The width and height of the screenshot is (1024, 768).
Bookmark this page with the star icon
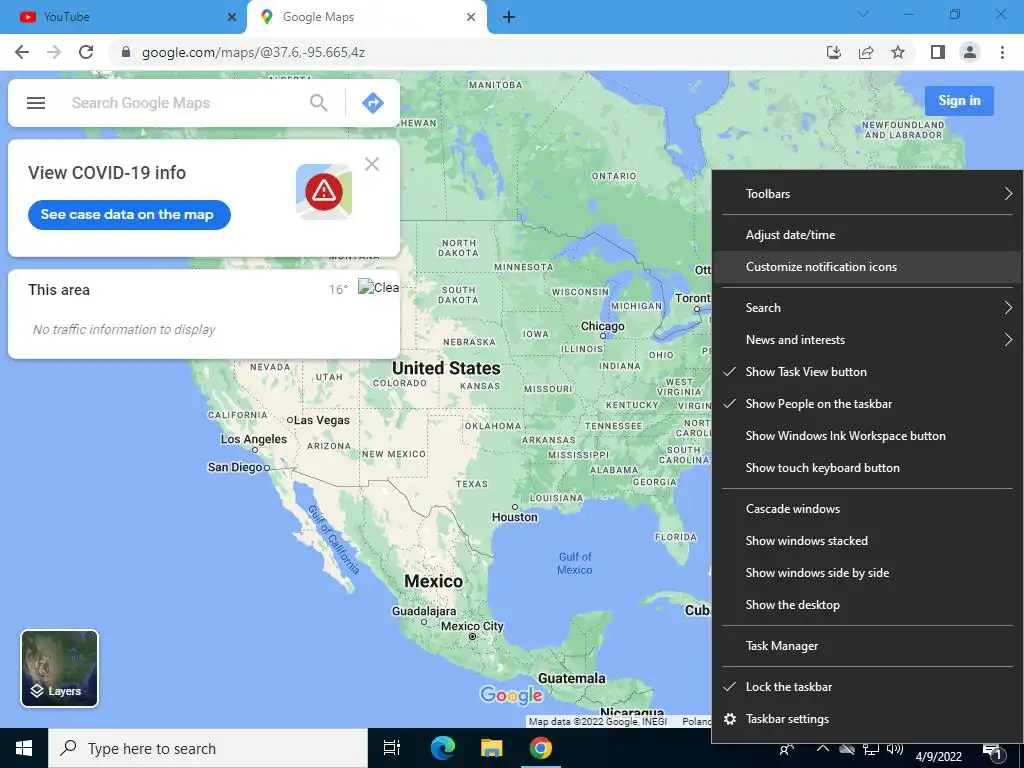[898, 52]
